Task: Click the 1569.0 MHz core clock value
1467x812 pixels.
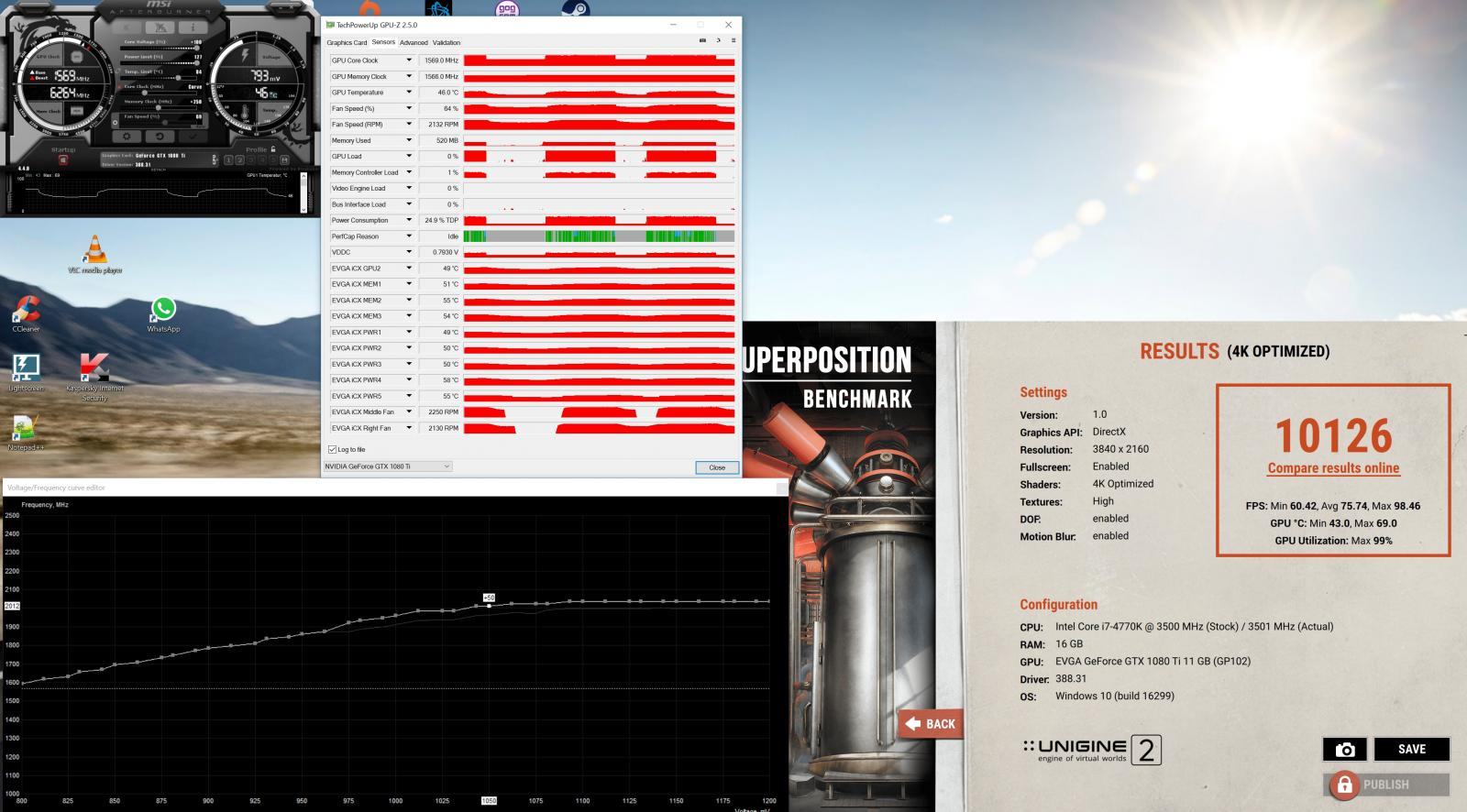Action: pos(441,60)
